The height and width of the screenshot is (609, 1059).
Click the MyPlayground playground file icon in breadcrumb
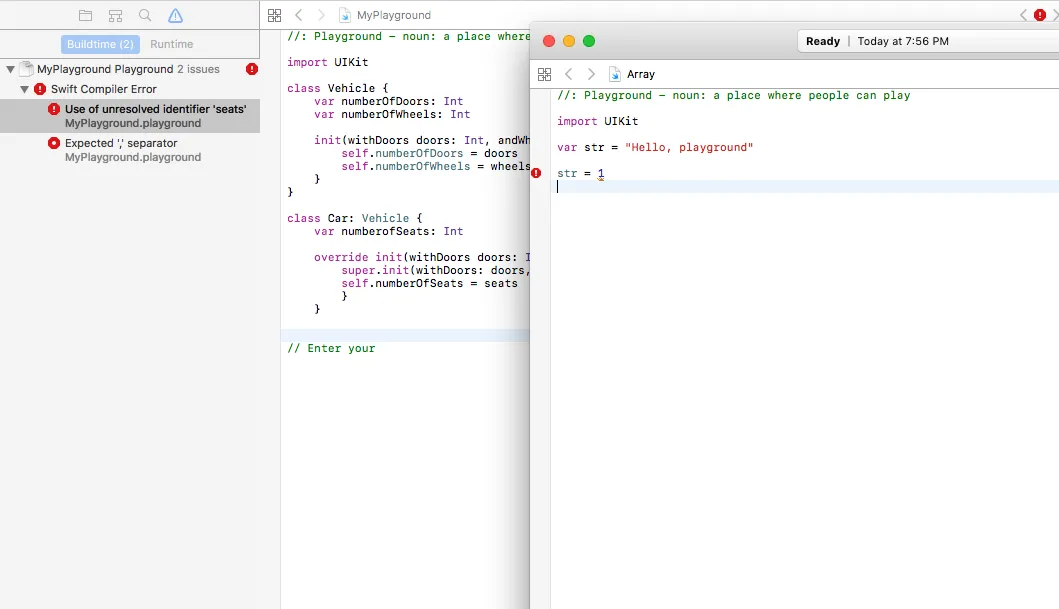coord(345,15)
